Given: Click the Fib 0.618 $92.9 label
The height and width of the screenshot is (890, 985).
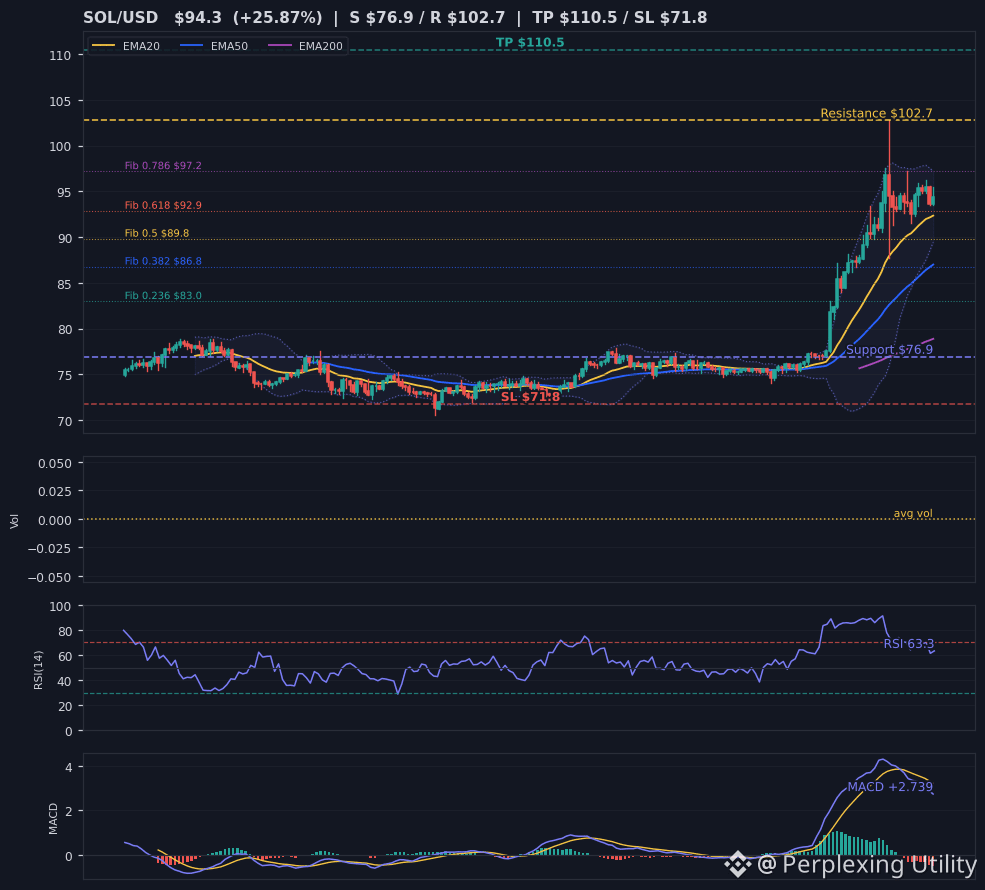Looking at the screenshot, I should [x=163, y=205].
